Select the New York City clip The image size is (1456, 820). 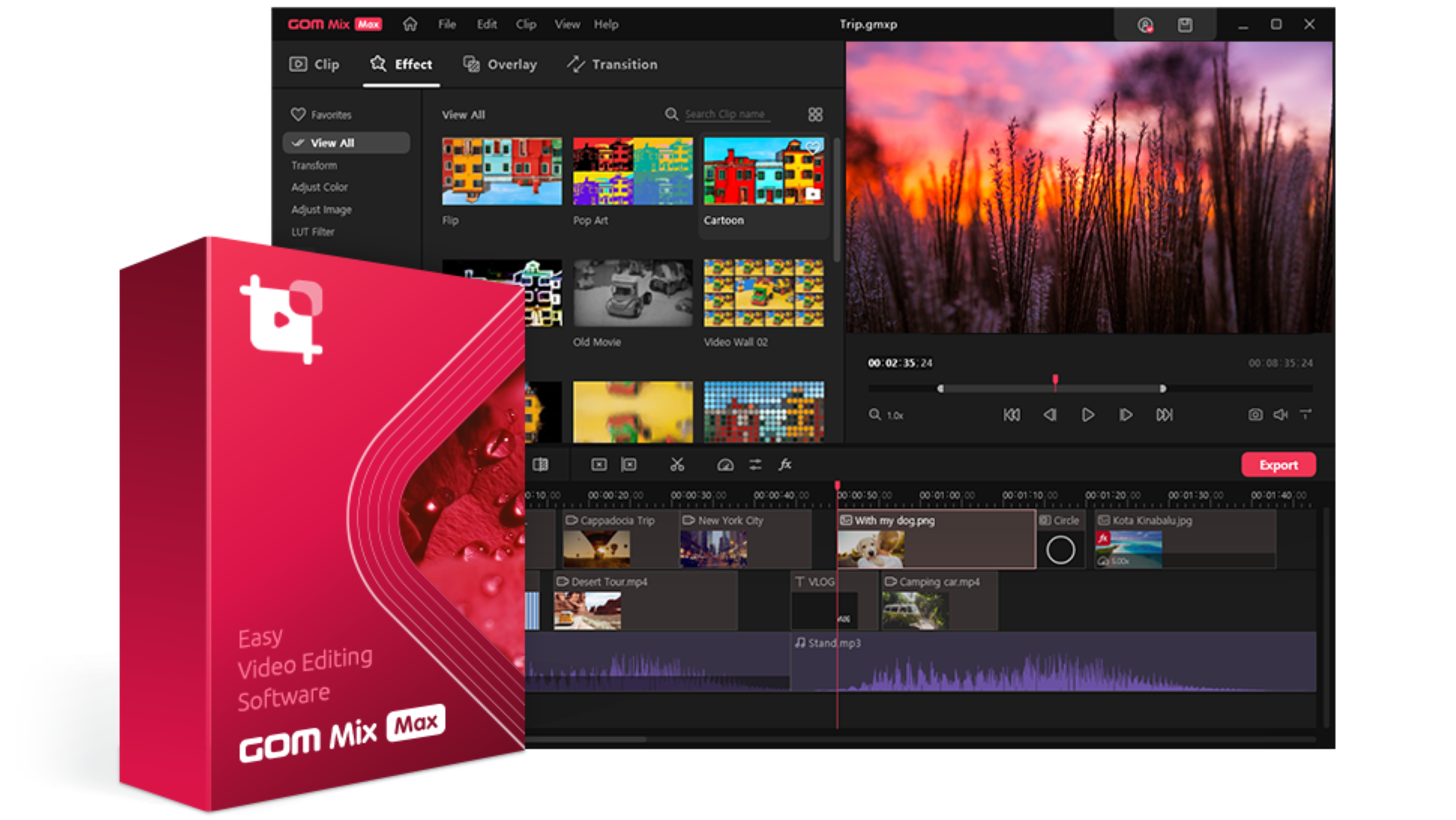coord(745,539)
